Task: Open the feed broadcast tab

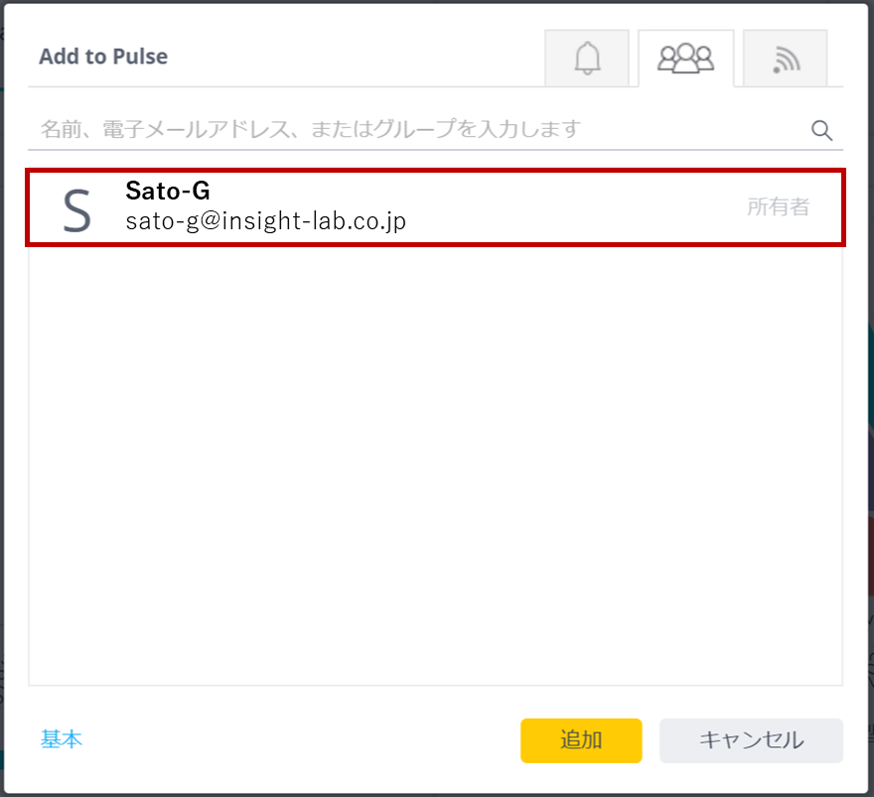Action: click(785, 58)
